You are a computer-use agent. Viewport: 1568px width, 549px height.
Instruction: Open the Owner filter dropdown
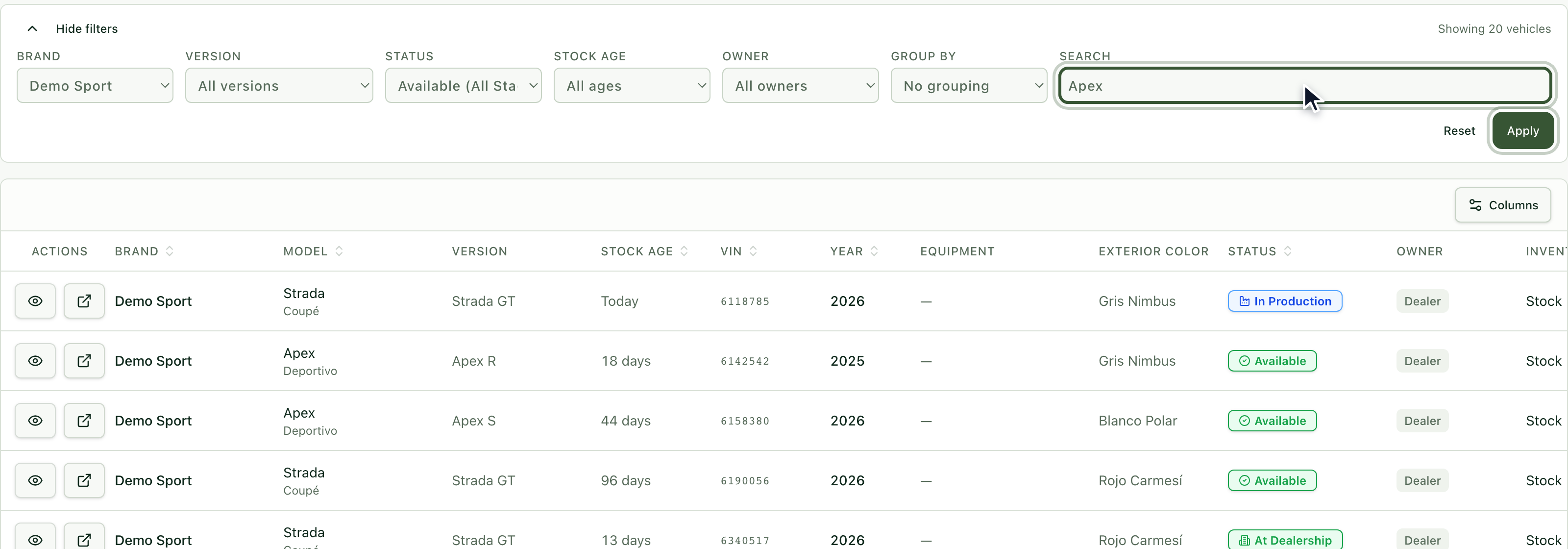[x=801, y=85]
